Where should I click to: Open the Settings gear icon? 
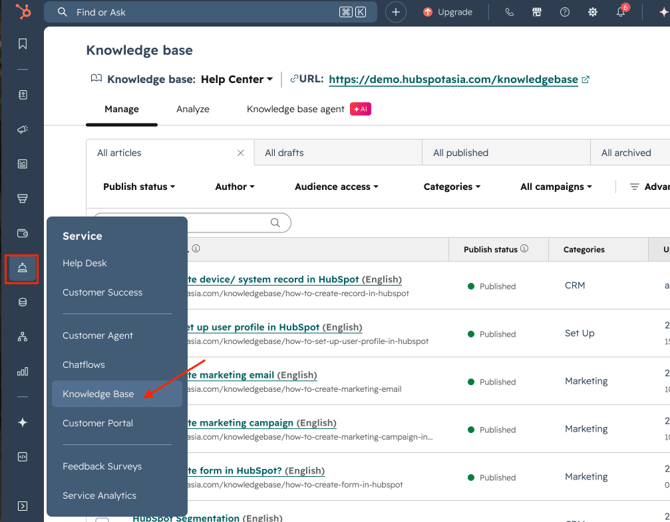[593, 12]
